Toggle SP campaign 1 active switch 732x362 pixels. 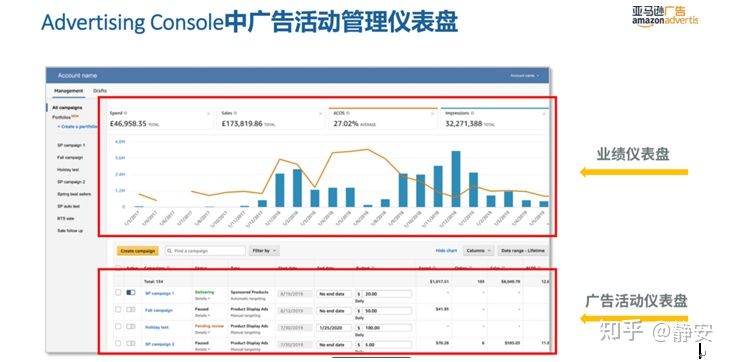(131, 292)
